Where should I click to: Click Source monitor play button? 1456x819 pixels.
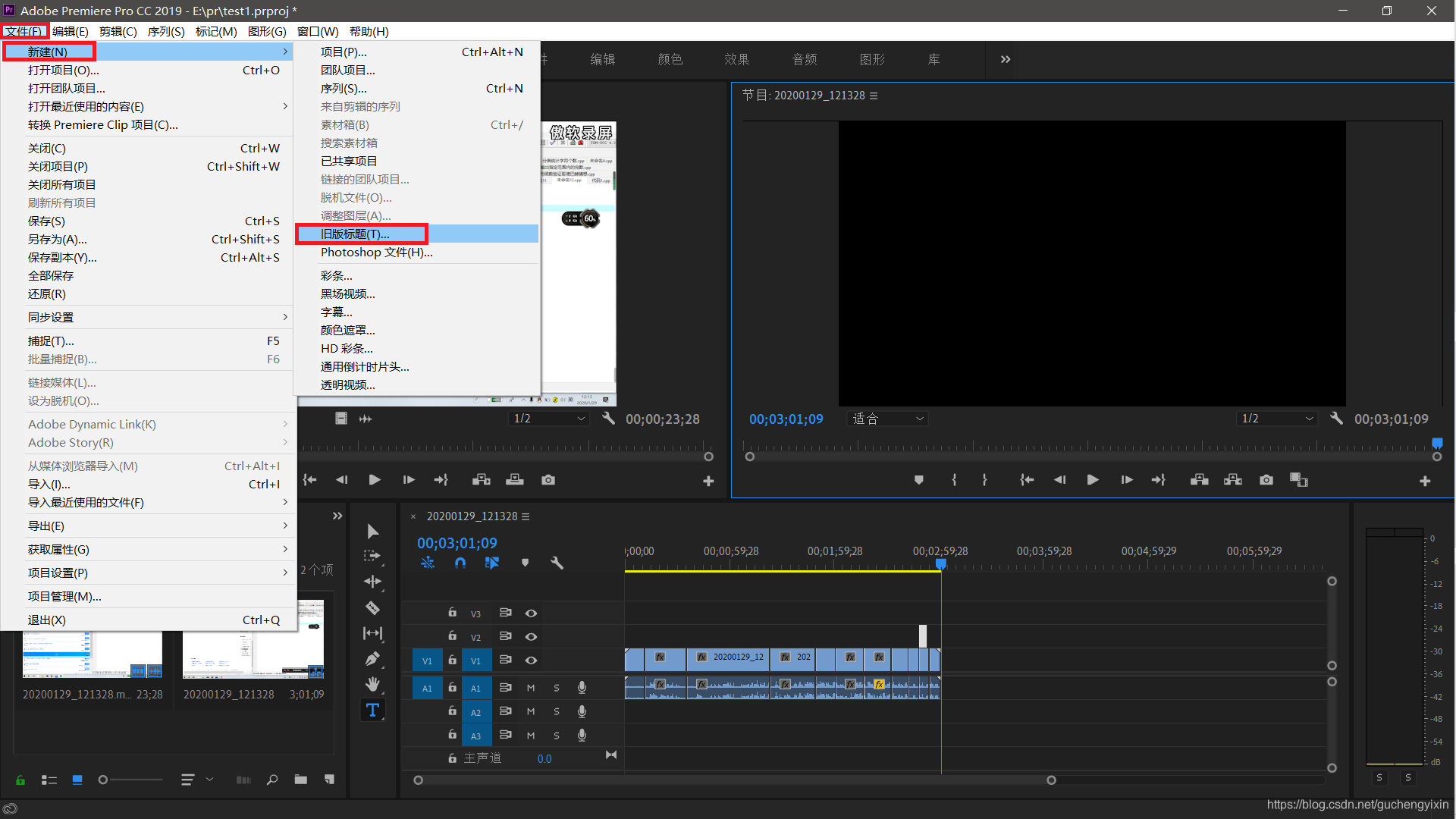point(374,480)
